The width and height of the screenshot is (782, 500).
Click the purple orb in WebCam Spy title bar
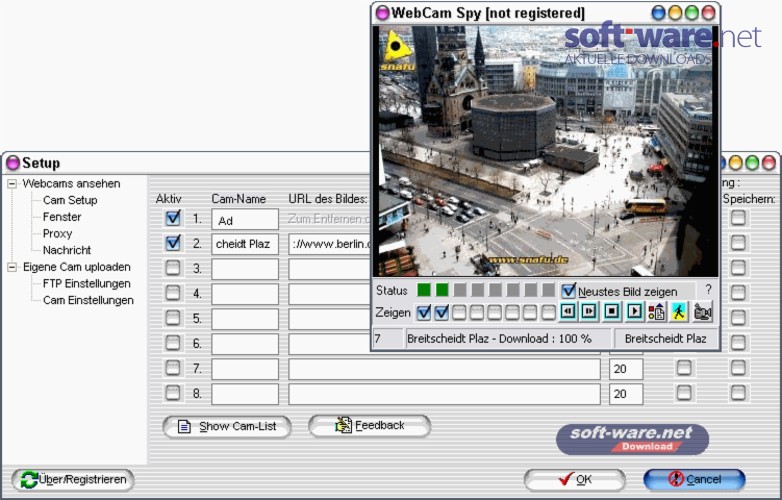click(x=383, y=13)
